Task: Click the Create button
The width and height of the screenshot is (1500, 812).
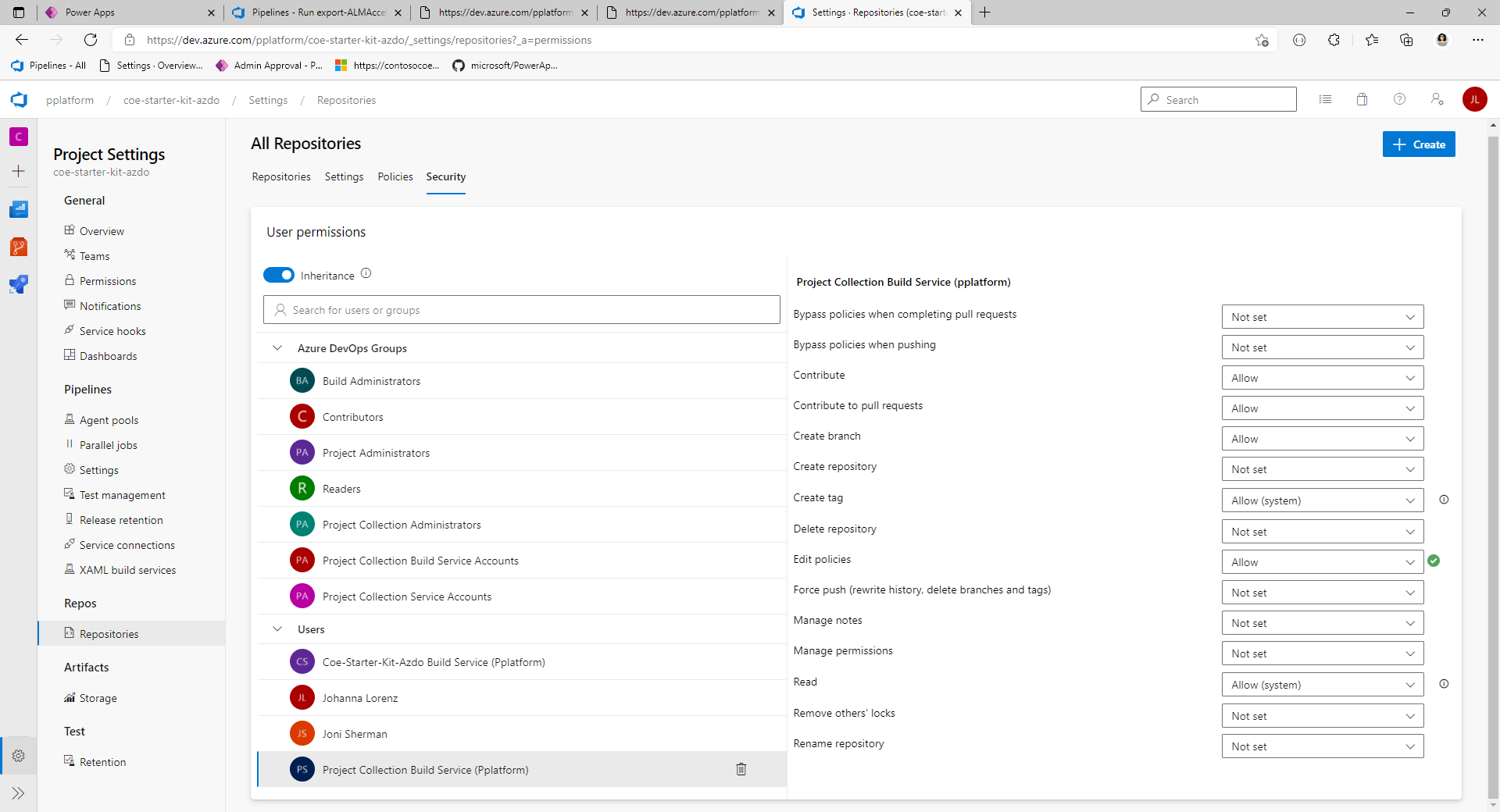Action: pos(1419,144)
